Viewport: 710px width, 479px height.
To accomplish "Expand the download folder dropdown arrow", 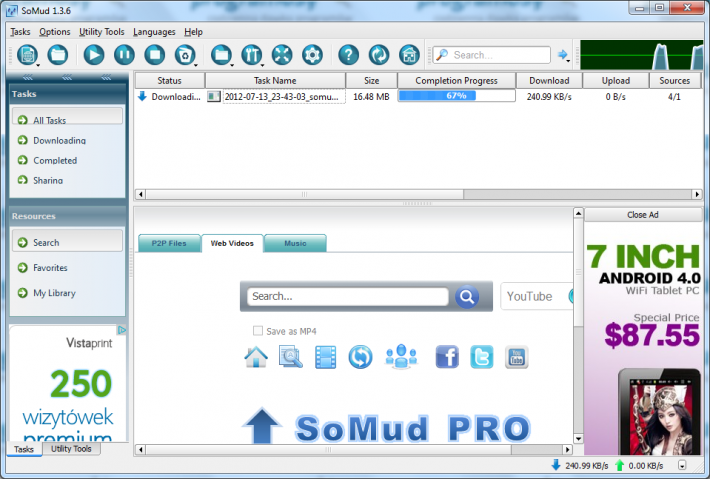I will pyautogui.click(x=232, y=66).
